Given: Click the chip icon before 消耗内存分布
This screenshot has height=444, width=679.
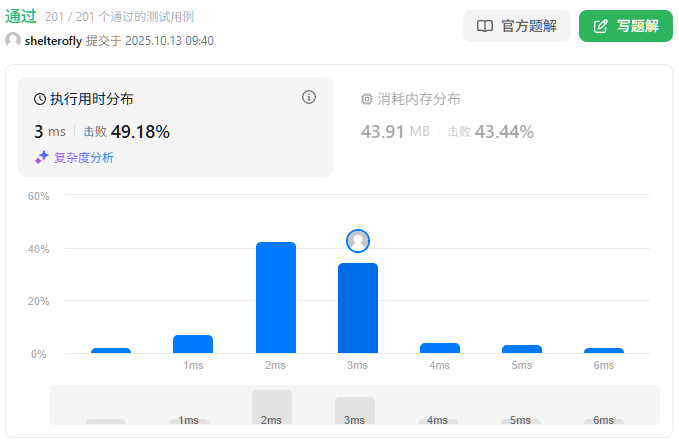Looking at the screenshot, I should [x=366, y=99].
